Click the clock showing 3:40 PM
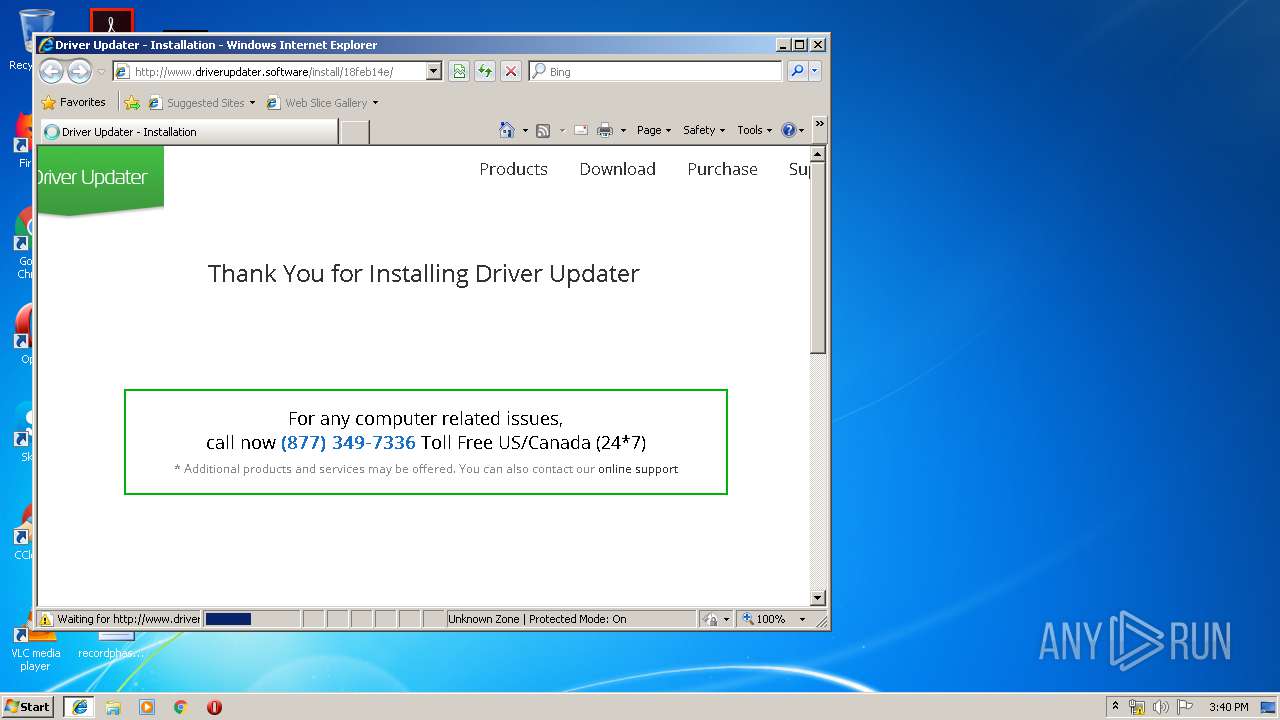1280x720 pixels. coord(1228,707)
